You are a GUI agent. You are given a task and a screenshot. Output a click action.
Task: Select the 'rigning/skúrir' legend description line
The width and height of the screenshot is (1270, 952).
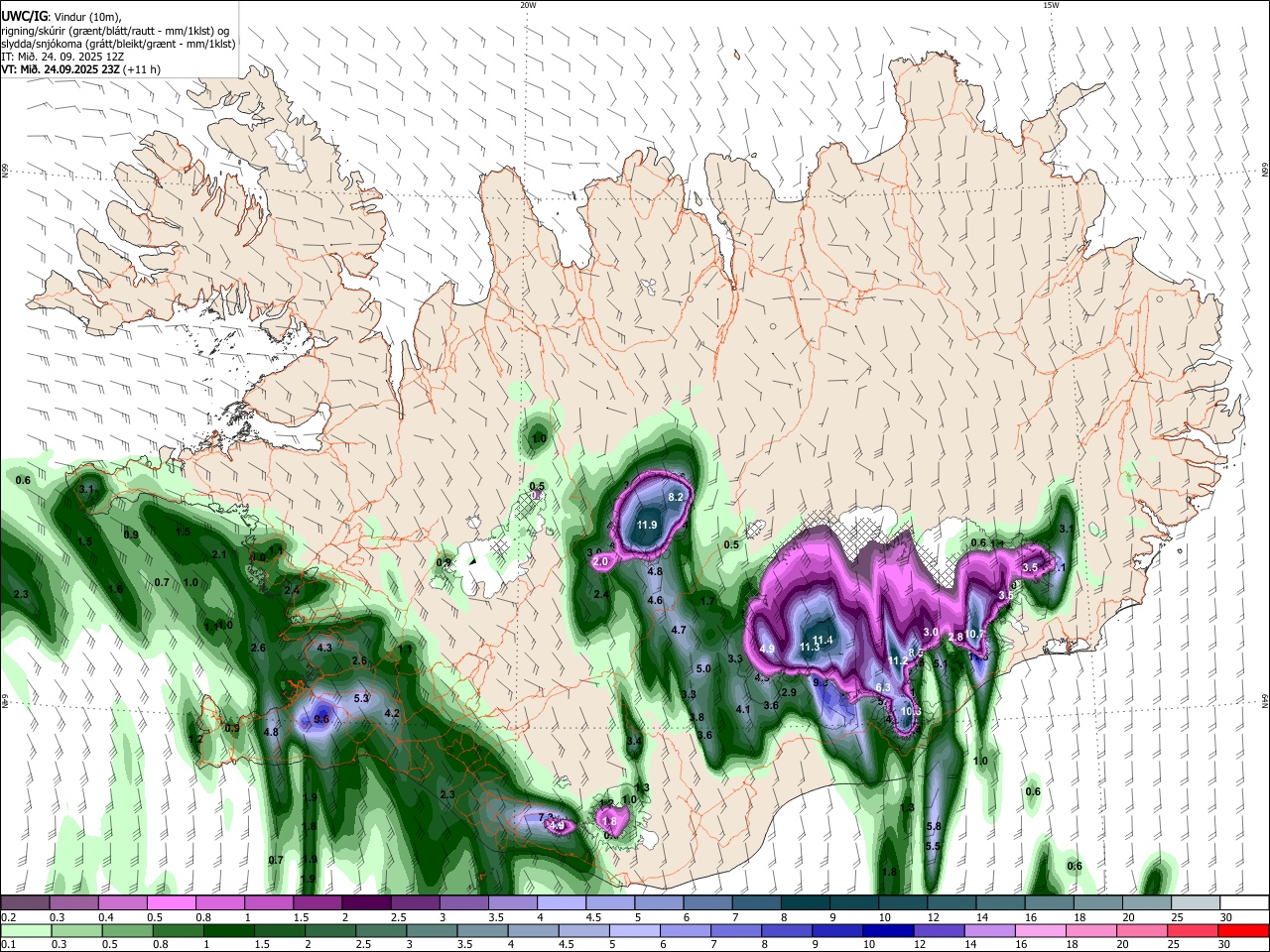115,30
